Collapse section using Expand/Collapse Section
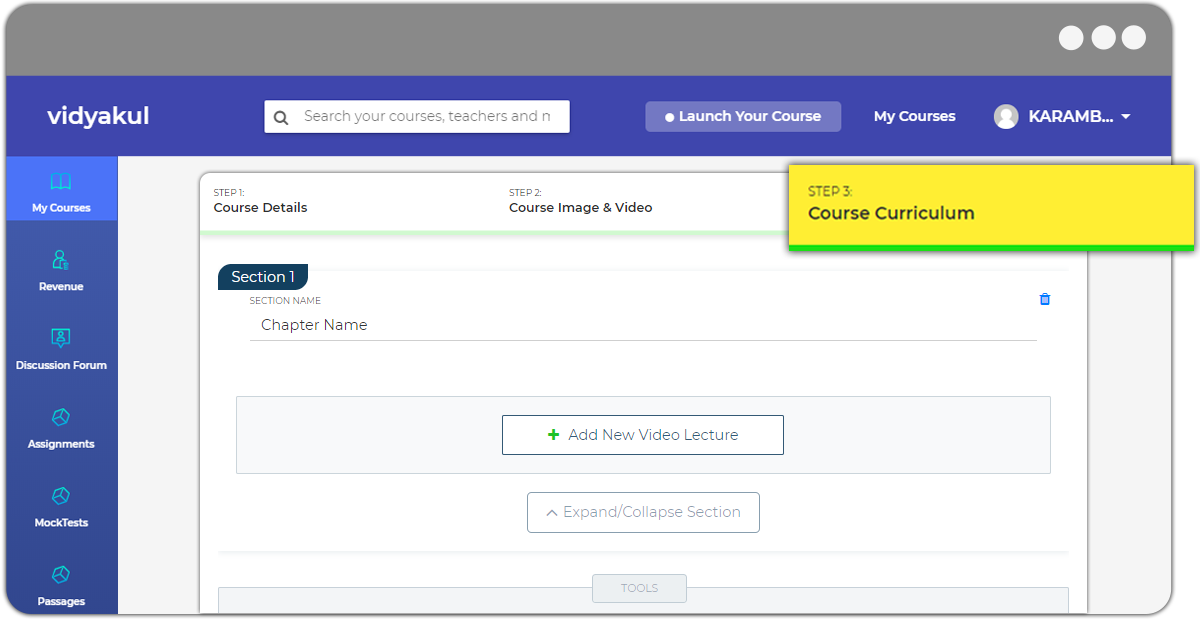 point(643,512)
